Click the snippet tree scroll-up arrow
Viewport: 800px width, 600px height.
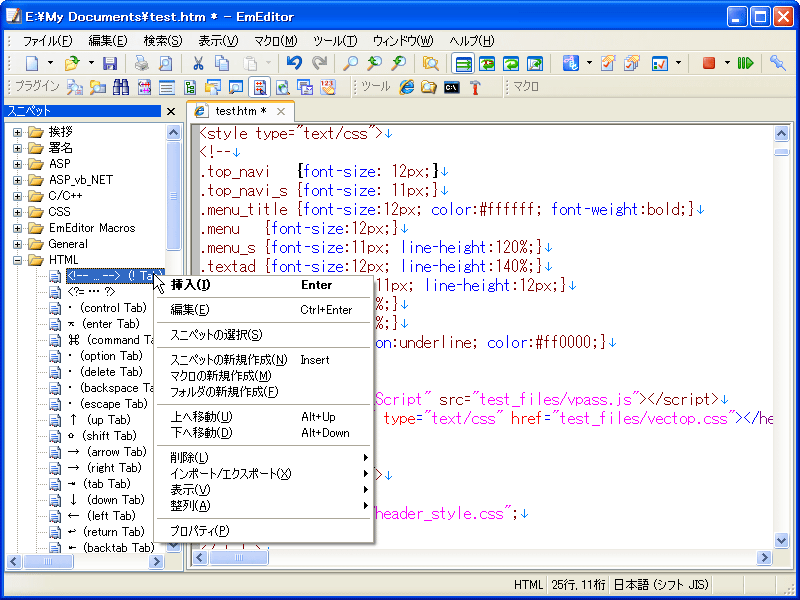(x=173, y=133)
